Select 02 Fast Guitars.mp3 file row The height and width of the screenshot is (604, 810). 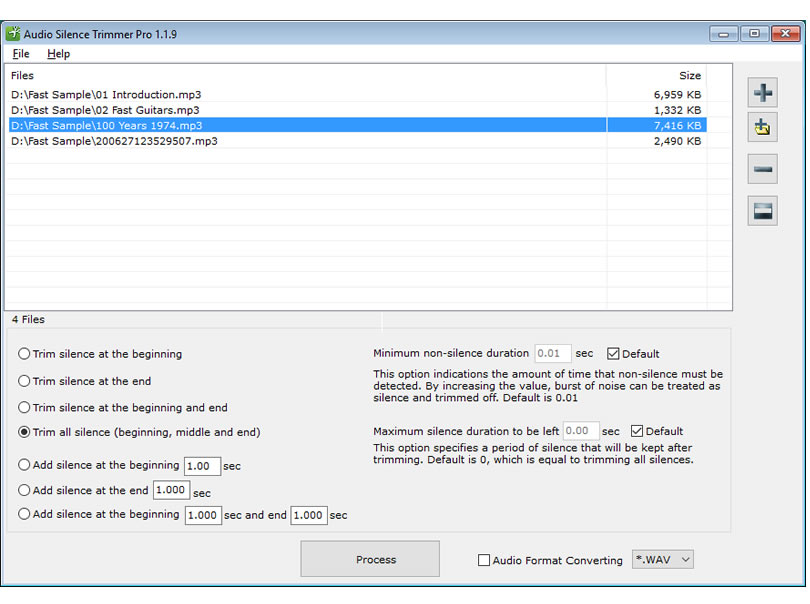[x=105, y=110]
